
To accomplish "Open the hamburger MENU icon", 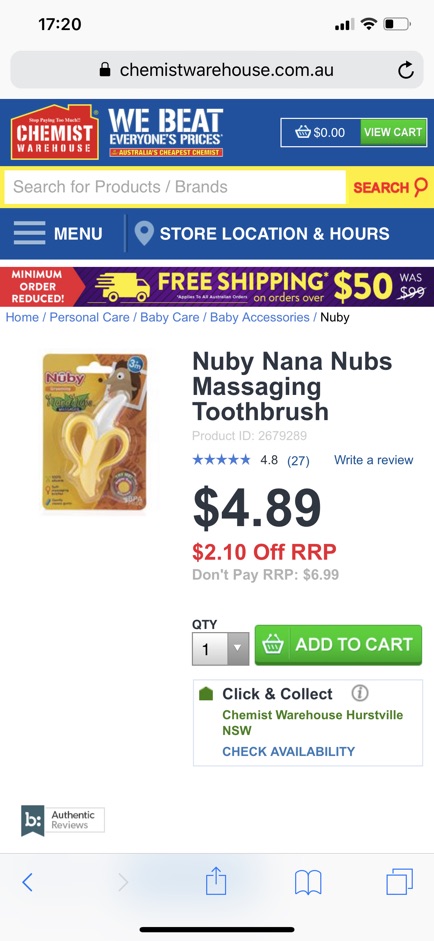I will pyautogui.click(x=29, y=233).
